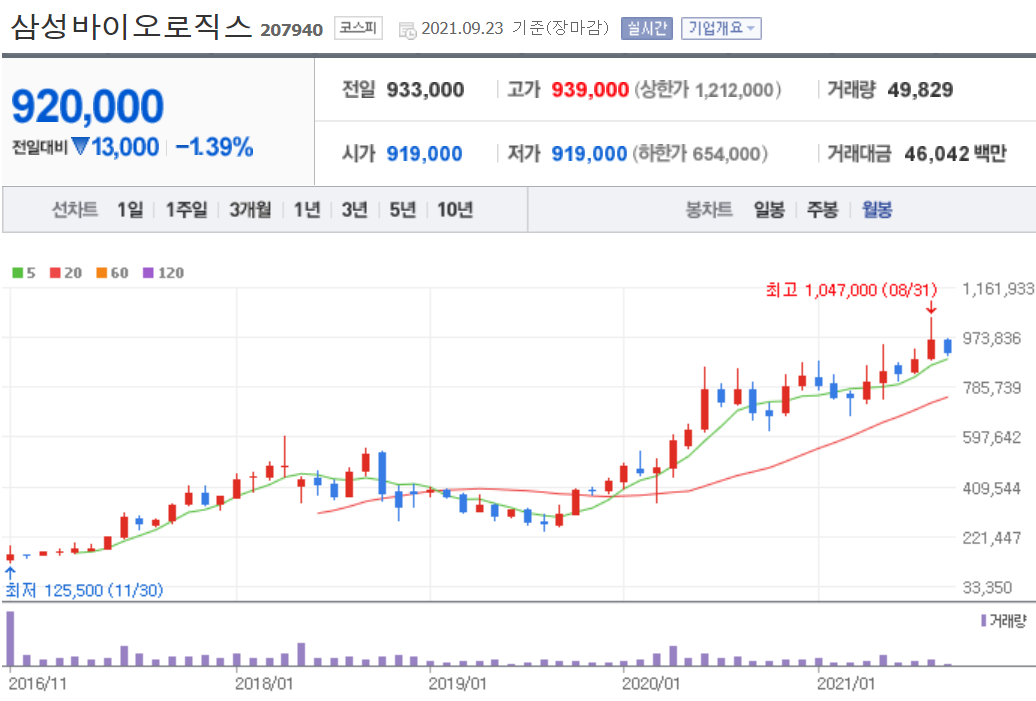The width and height of the screenshot is (1036, 701).
Task: Select the 3개월 line chart tab
Action: [x=250, y=210]
